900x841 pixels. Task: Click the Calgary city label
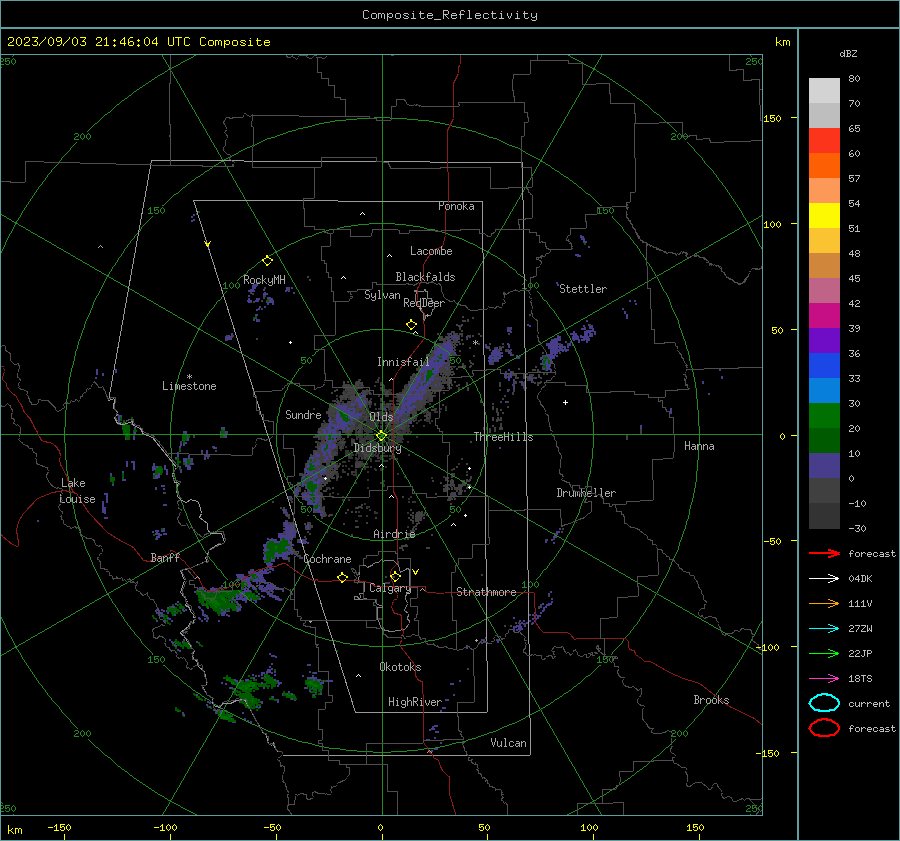pyautogui.click(x=390, y=588)
